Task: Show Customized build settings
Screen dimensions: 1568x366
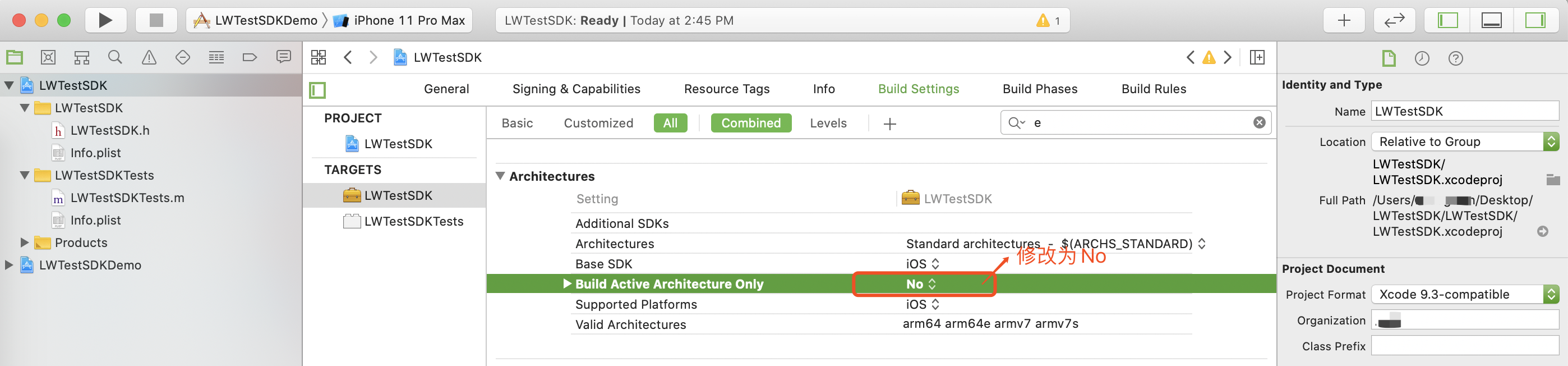Action: [598, 123]
